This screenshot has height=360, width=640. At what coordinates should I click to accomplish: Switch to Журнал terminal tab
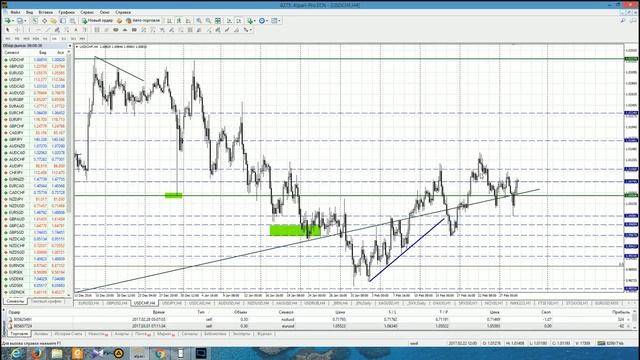click(264, 334)
